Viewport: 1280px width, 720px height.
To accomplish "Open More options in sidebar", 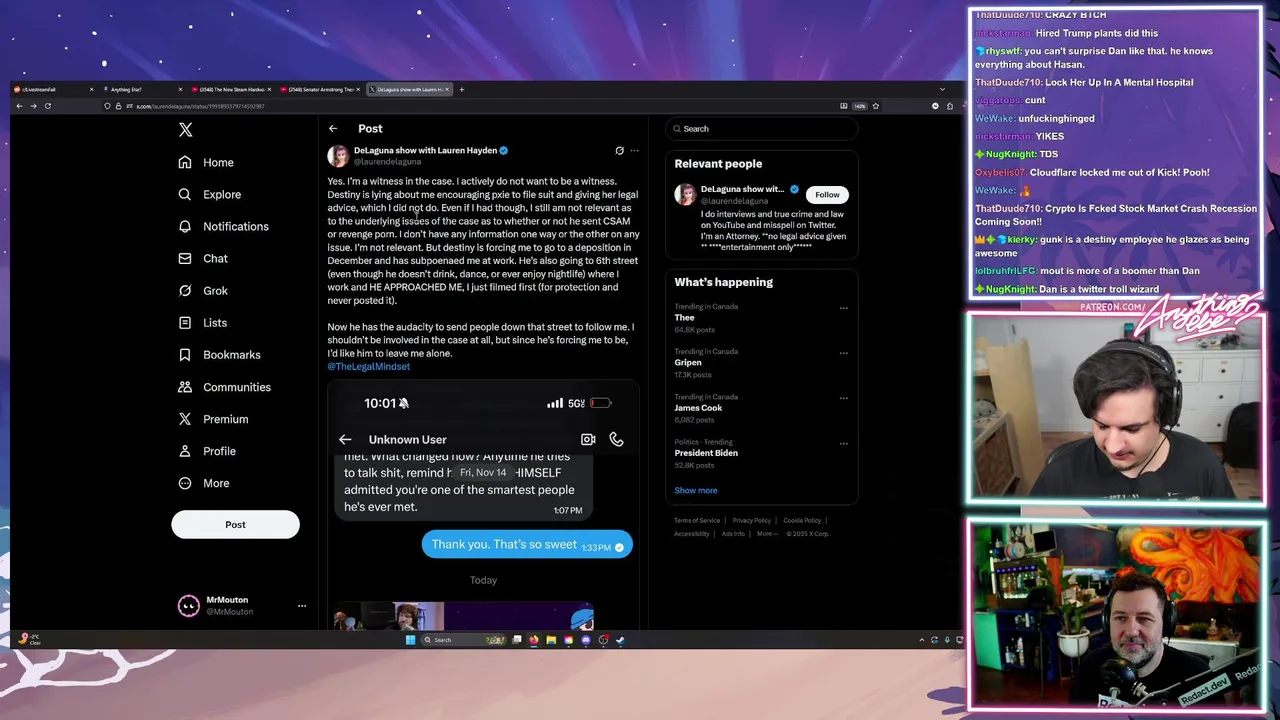I will click(x=204, y=483).
